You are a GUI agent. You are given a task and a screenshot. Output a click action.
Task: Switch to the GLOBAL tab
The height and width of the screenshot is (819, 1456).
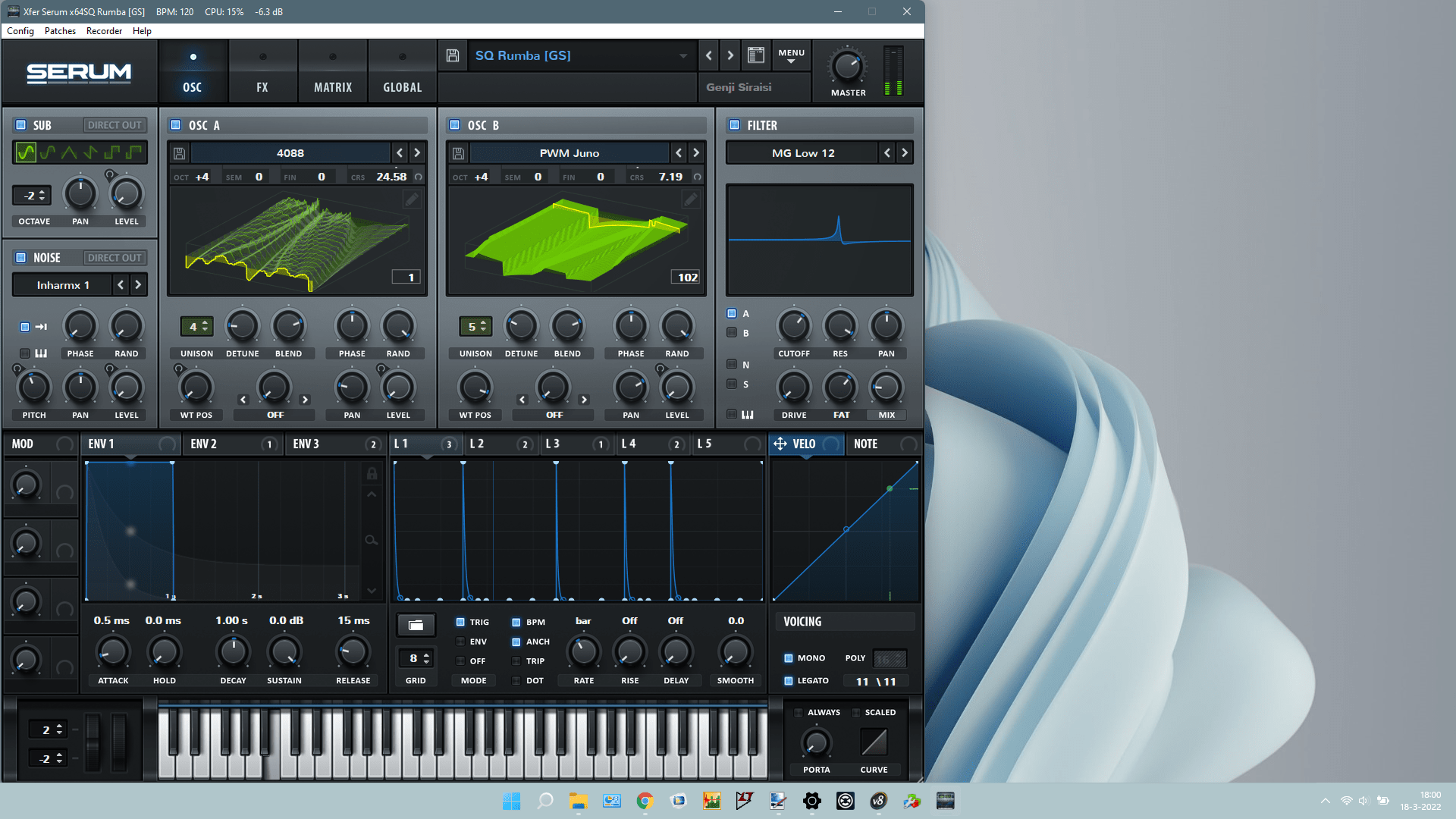click(403, 72)
